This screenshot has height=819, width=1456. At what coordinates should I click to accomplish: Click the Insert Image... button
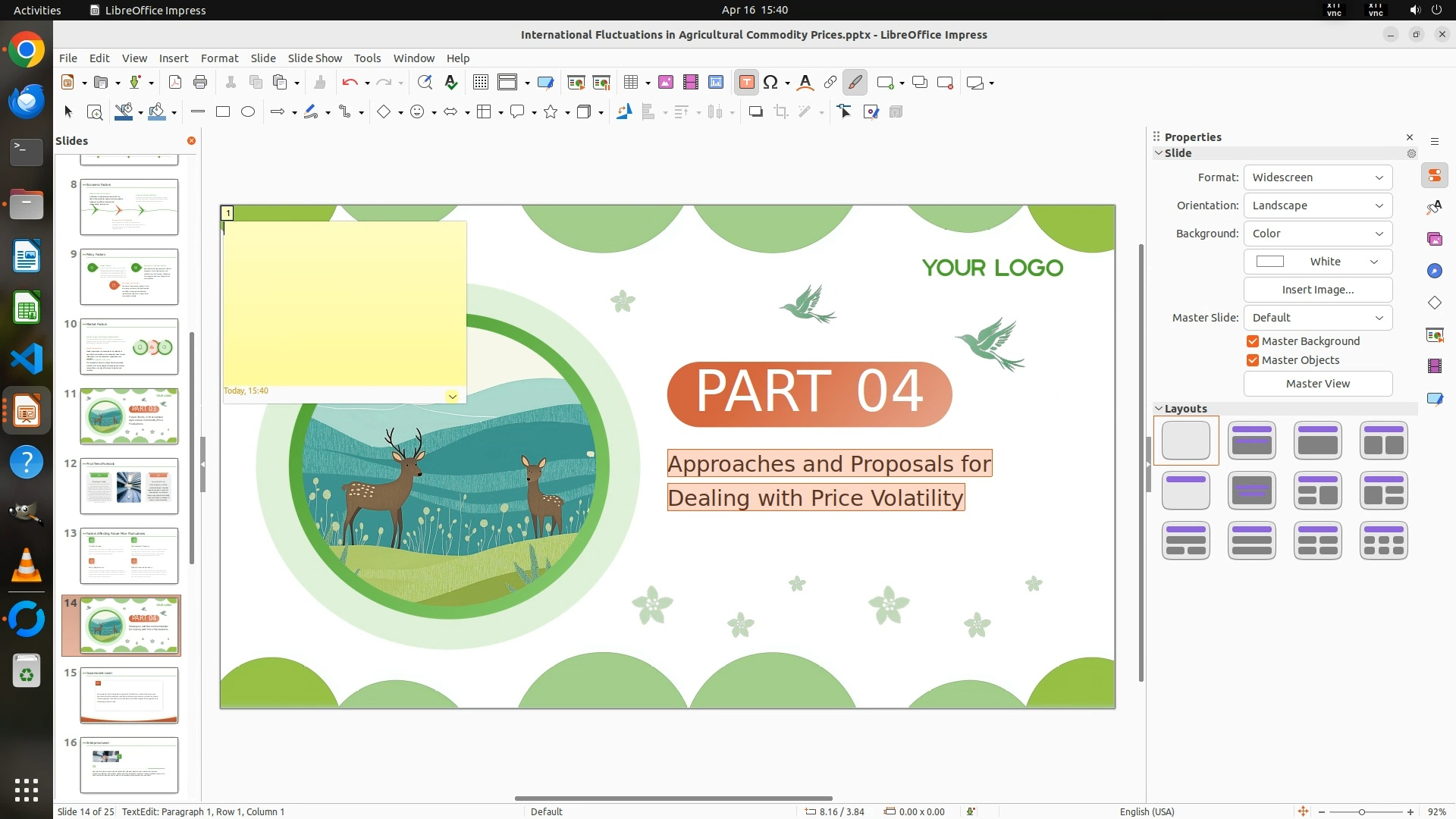click(1317, 290)
